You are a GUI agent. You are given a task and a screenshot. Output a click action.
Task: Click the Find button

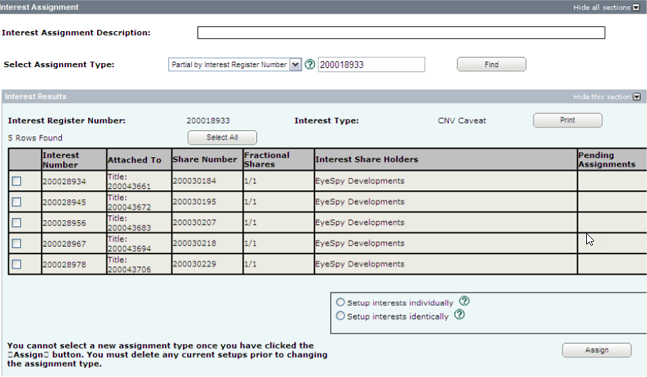(x=491, y=64)
